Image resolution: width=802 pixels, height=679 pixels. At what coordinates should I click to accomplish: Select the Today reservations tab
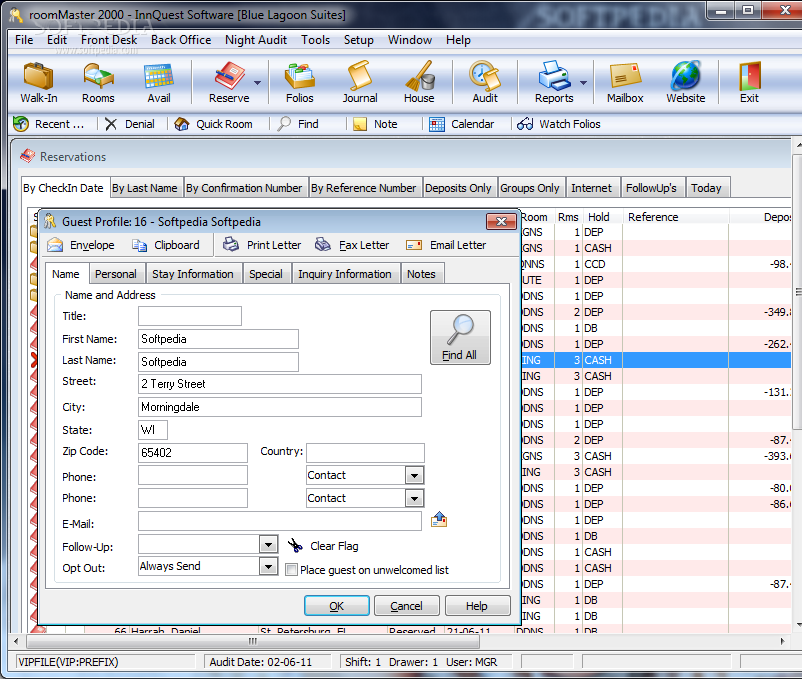click(x=706, y=188)
